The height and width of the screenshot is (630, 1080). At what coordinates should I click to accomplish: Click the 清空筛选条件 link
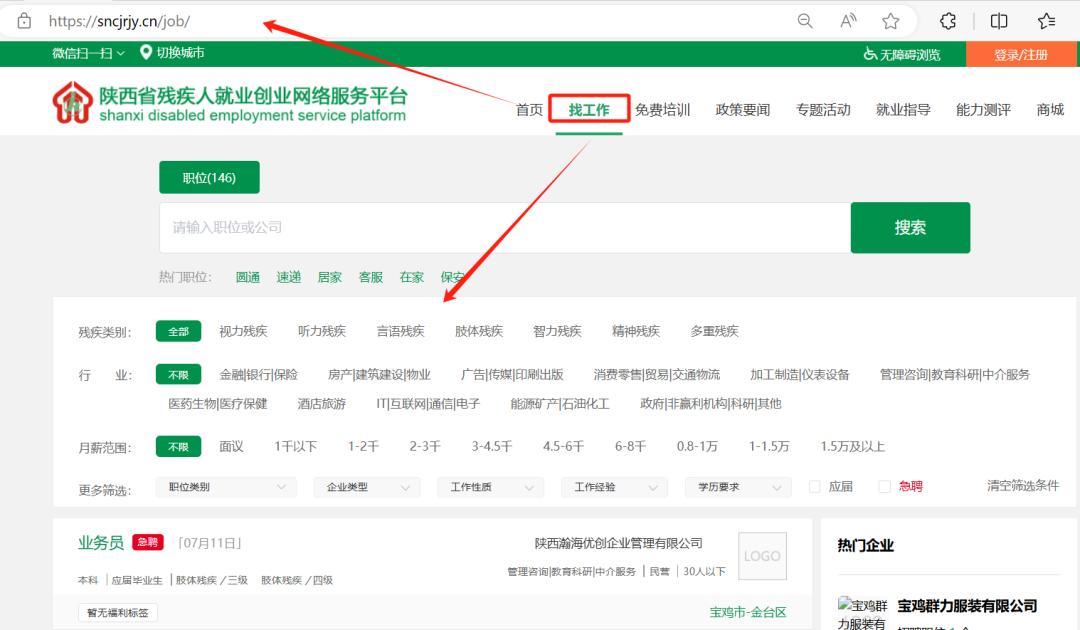point(1022,486)
